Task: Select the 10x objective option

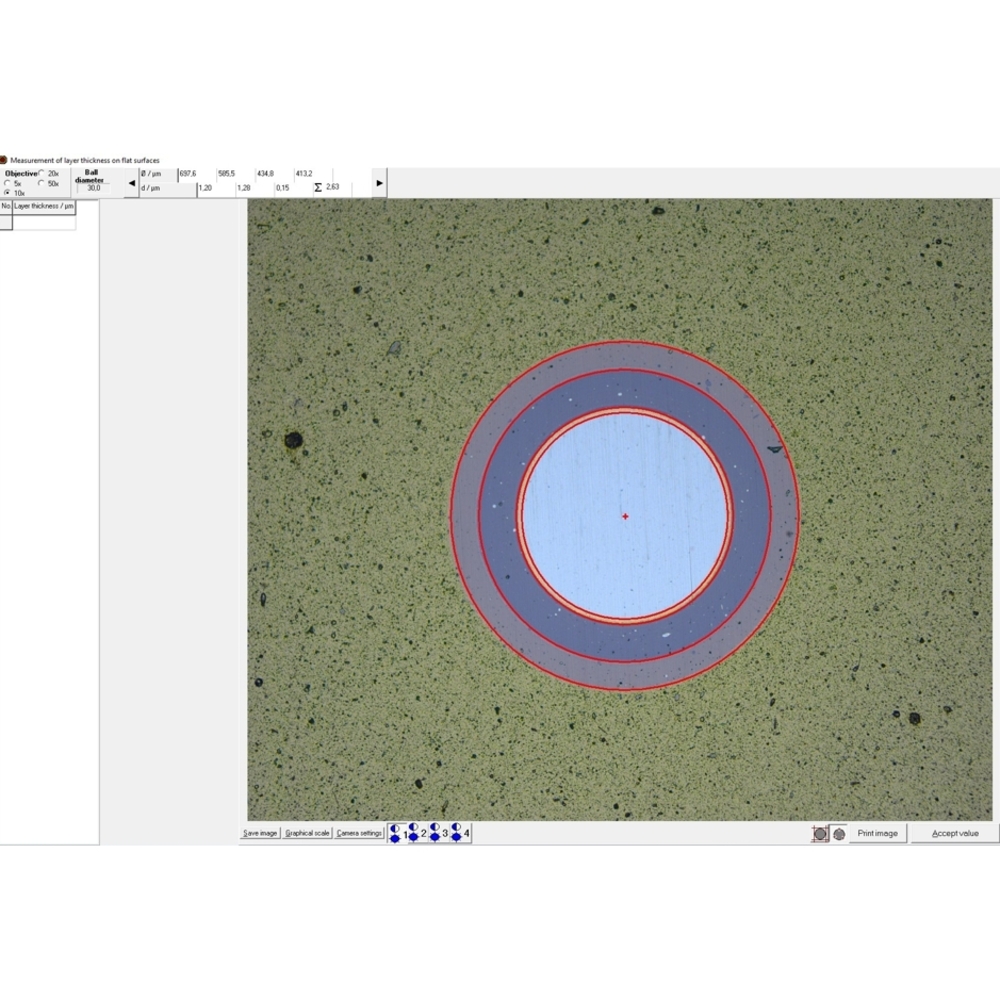Action: 8,193
